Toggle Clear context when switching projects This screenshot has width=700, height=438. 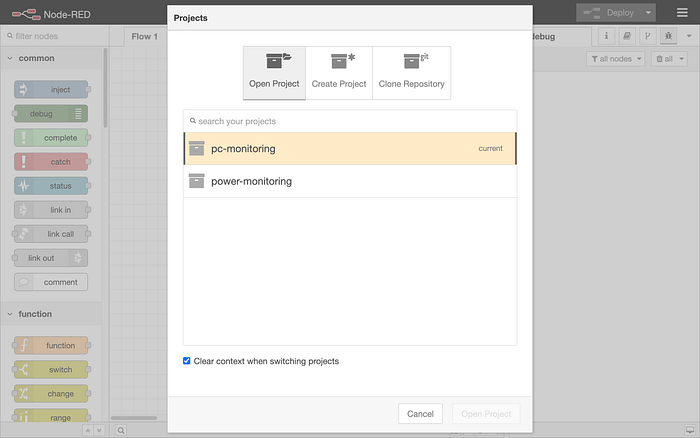click(187, 361)
